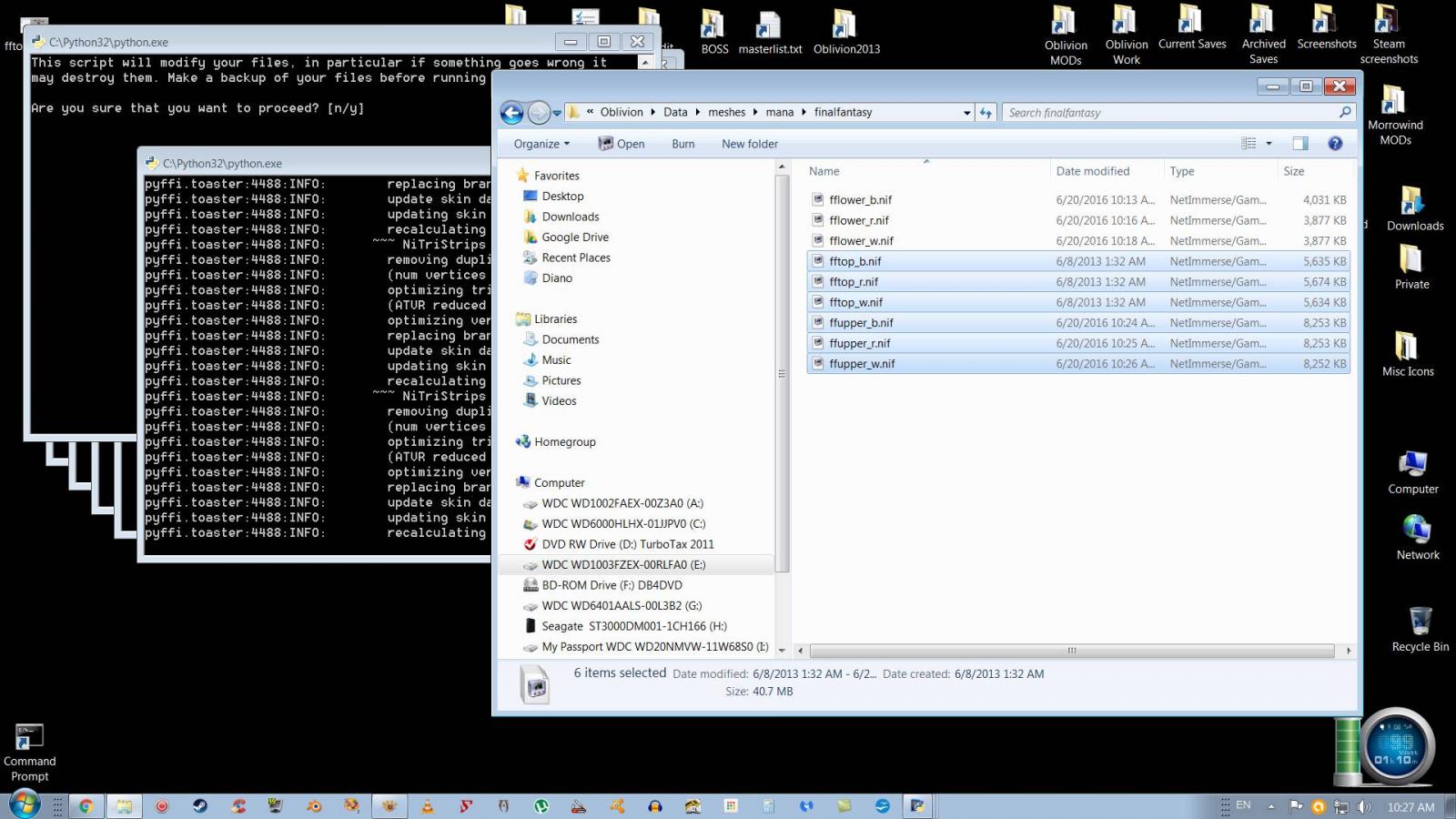Click the Burn toolbar button
Image resolution: width=1456 pixels, height=819 pixels.
coord(682,143)
